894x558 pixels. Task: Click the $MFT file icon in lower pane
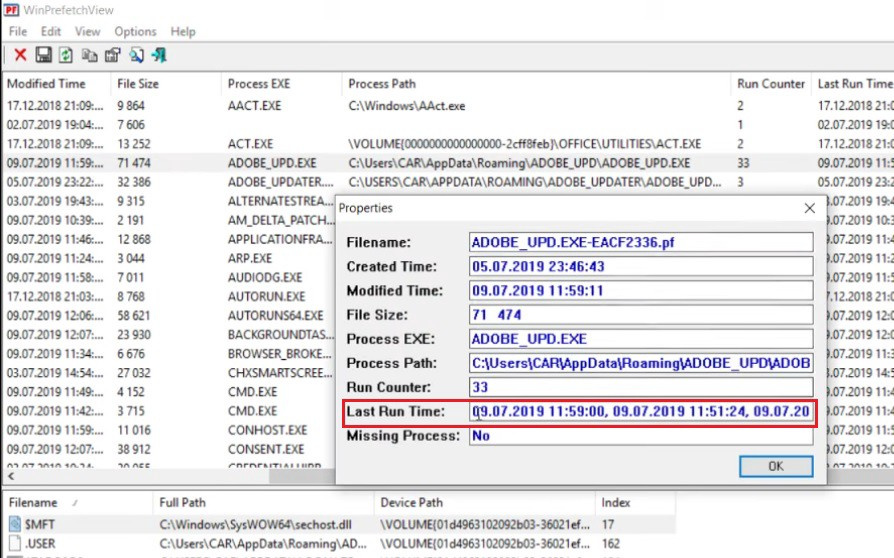(x=15, y=523)
